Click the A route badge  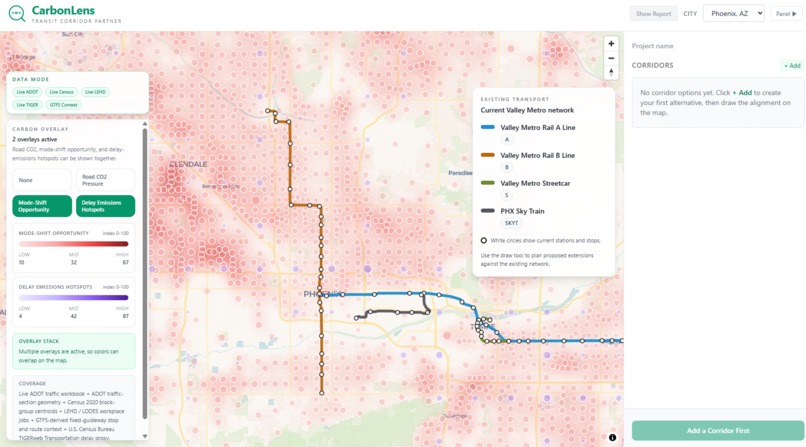coord(507,139)
